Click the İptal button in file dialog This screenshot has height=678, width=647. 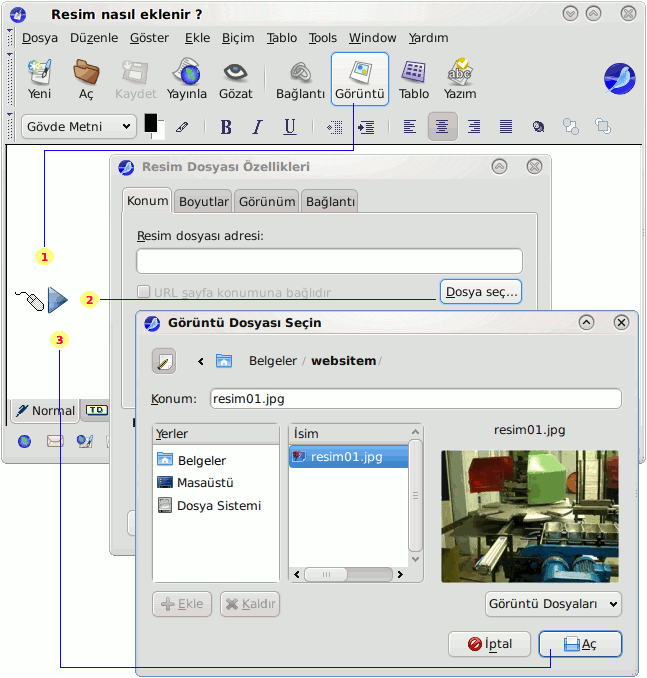coord(490,644)
